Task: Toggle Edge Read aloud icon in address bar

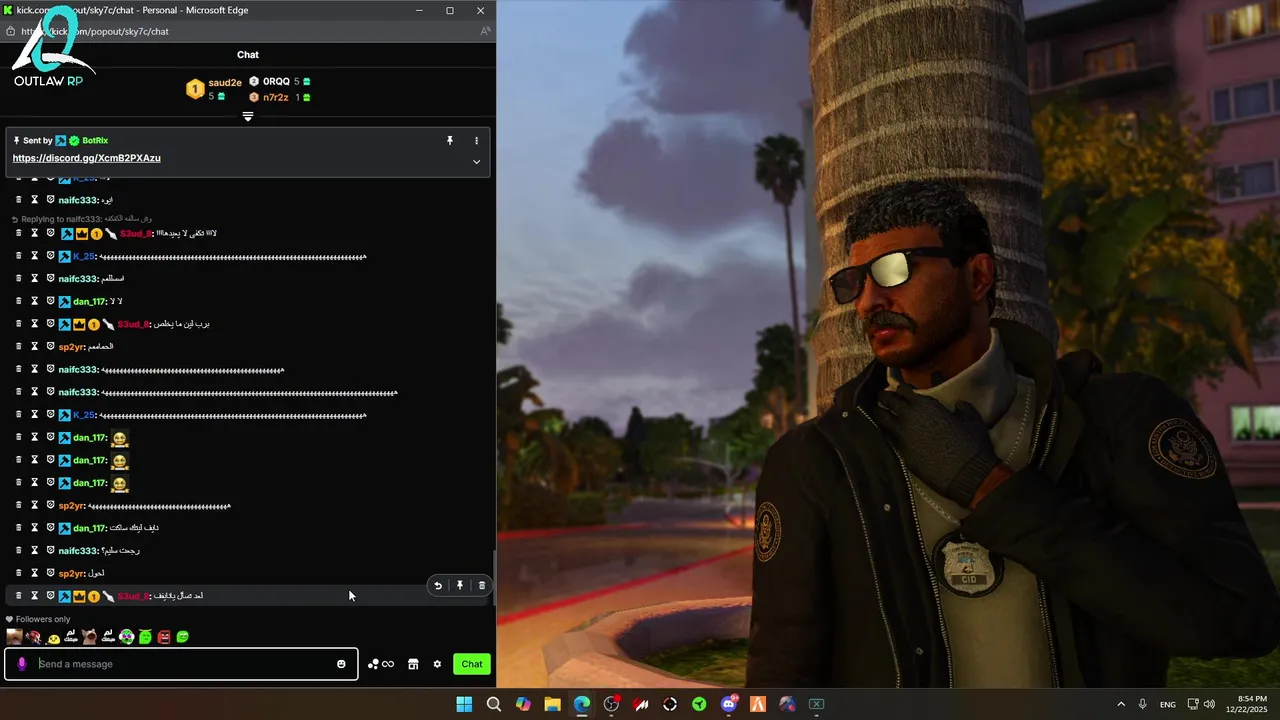Action: pyautogui.click(x=485, y=31)
